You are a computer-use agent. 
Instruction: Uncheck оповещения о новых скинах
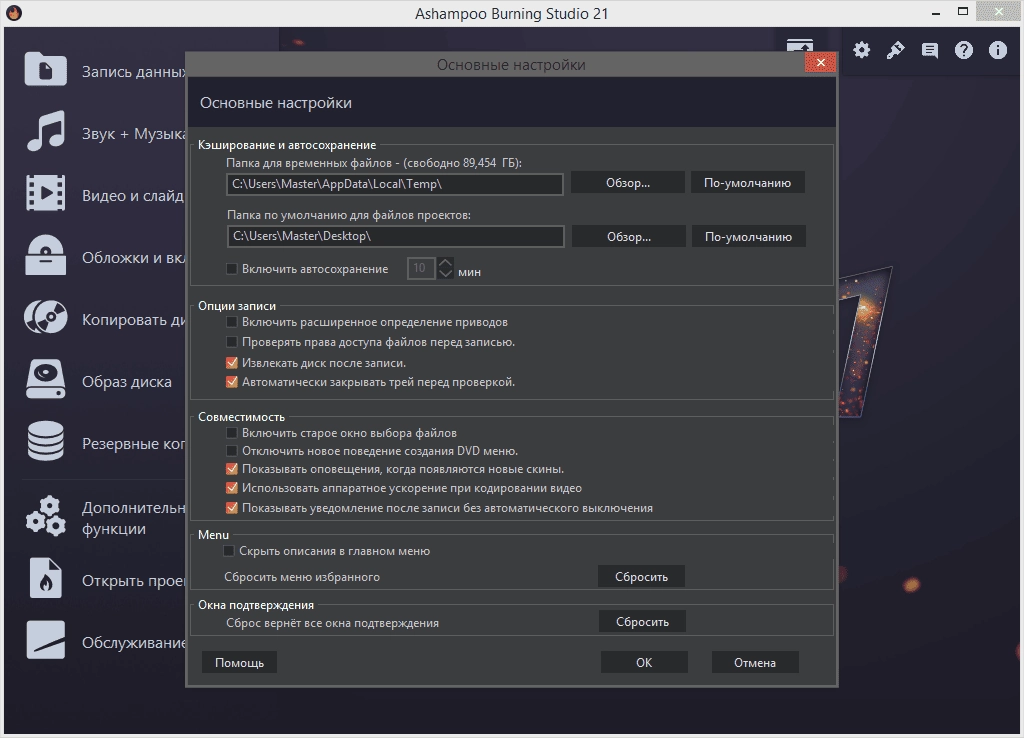click(x=231, y=469)
